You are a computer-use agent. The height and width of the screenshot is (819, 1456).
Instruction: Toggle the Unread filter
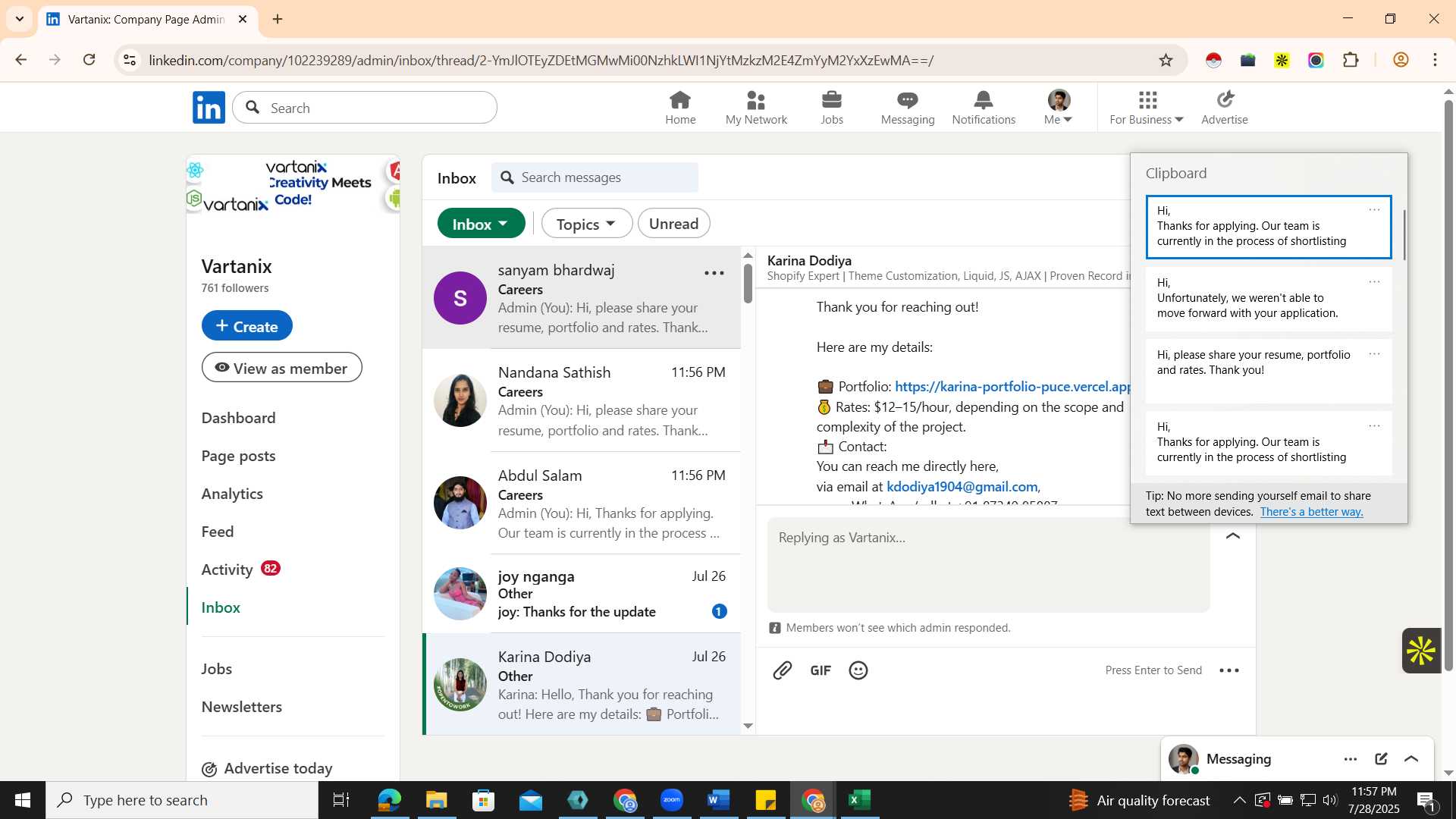673,224
